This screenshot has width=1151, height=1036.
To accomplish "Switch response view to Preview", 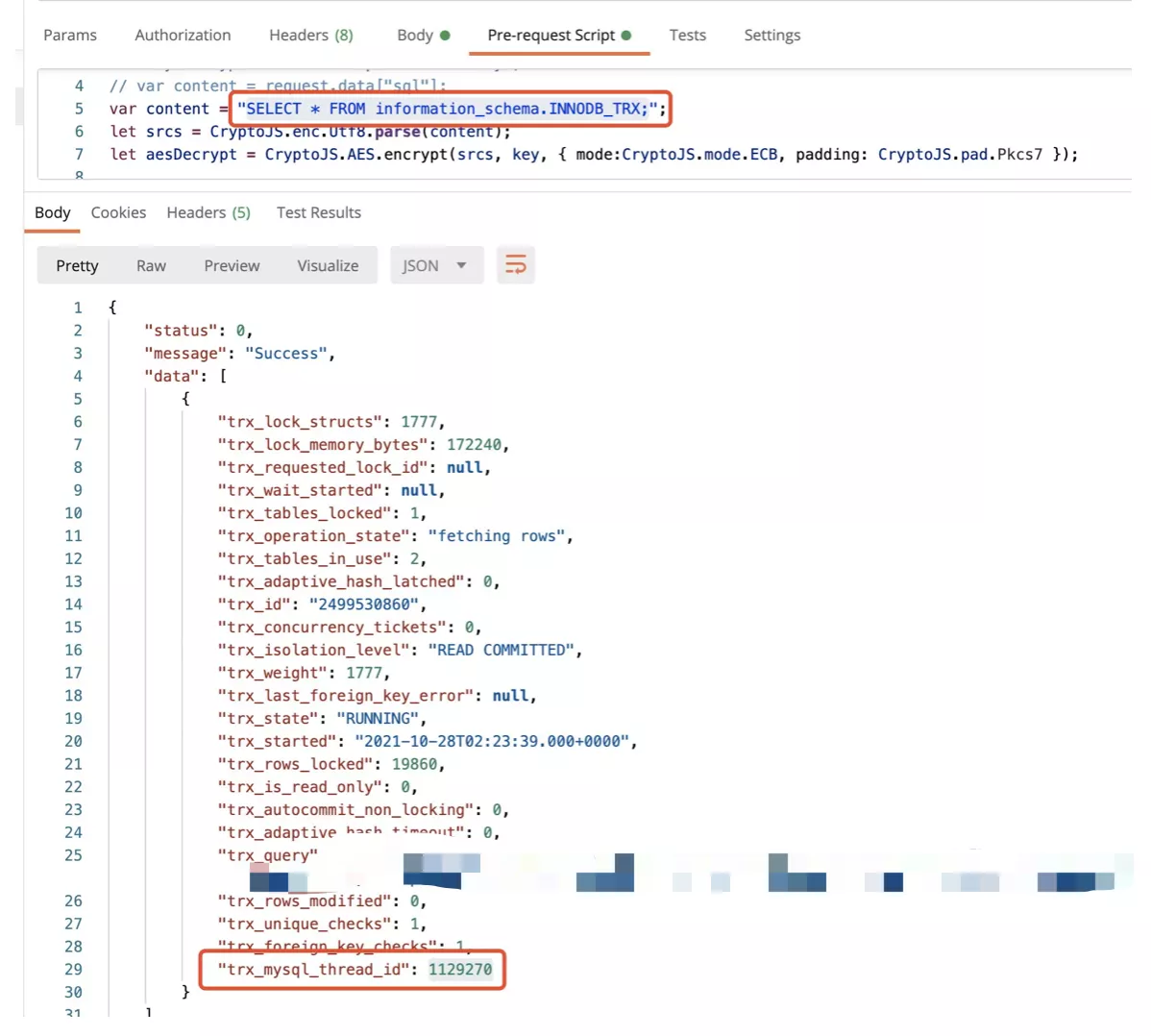I will 232,266.
